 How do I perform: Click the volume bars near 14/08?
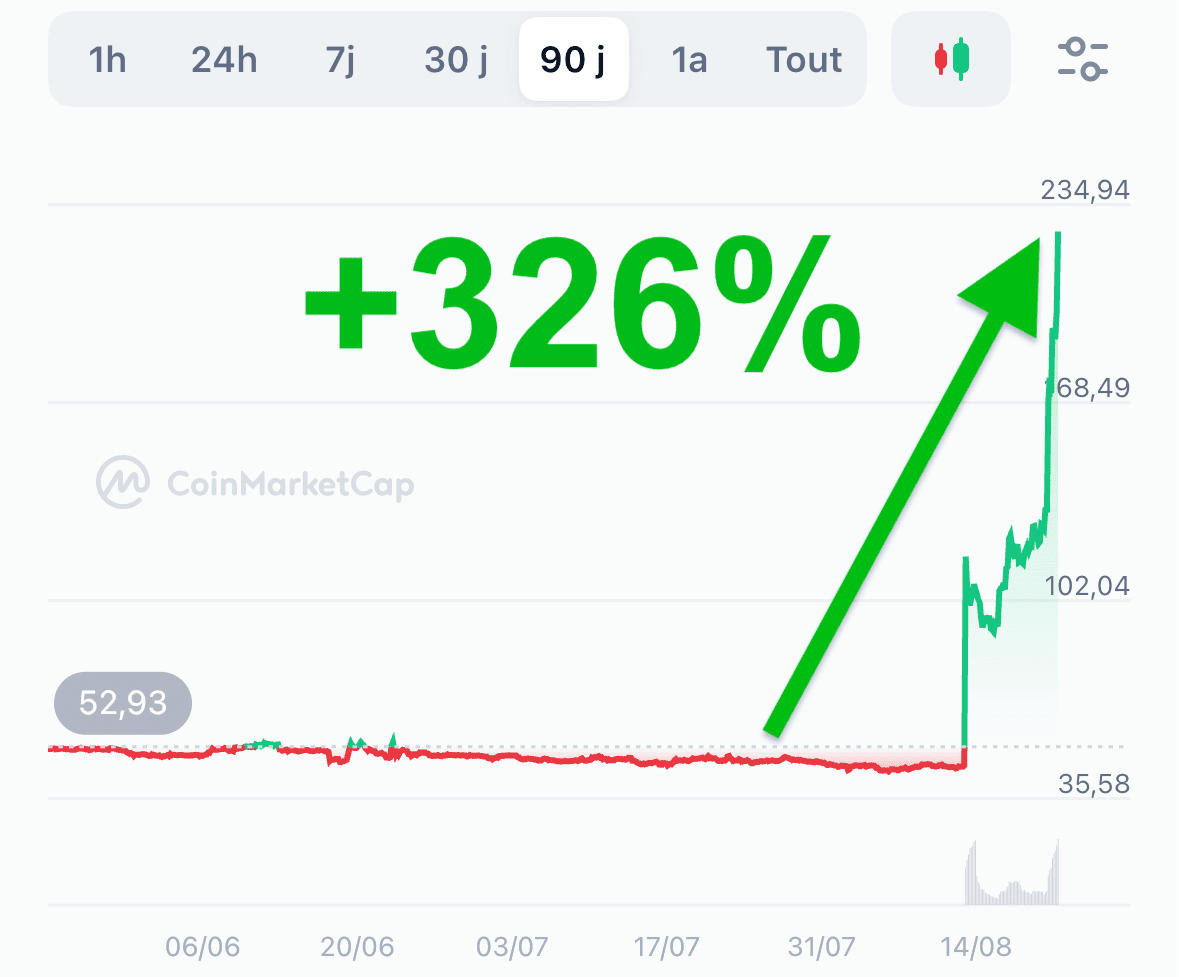(1010, 878)
